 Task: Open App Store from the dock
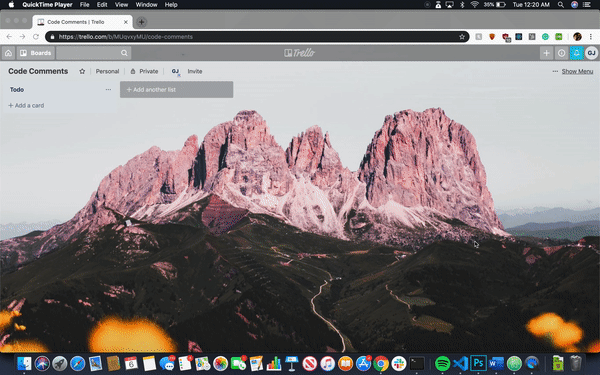click(x=363, y=364)
